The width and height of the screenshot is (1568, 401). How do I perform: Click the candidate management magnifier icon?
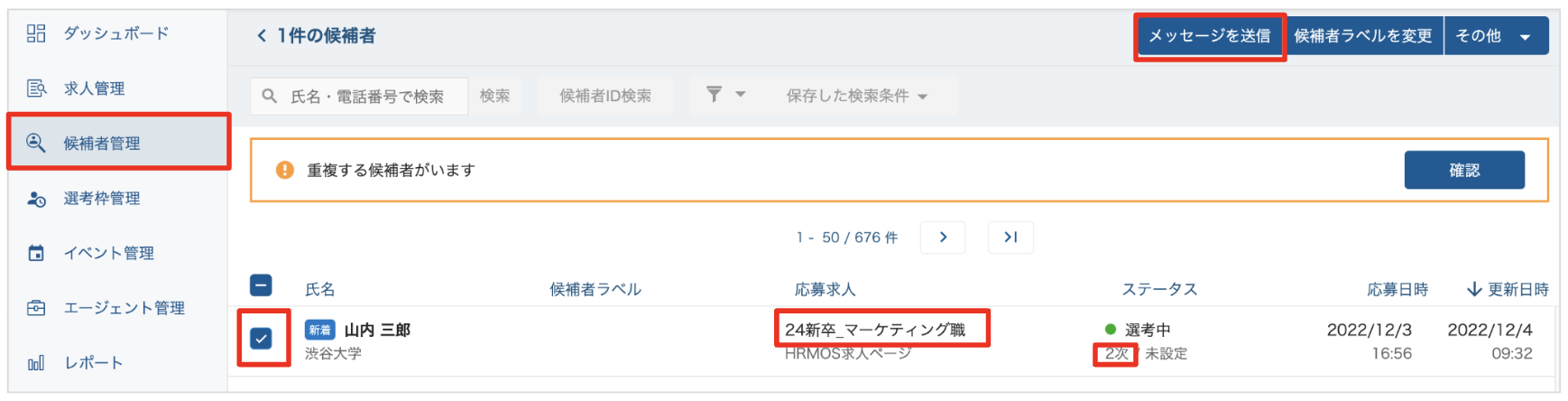36,143
